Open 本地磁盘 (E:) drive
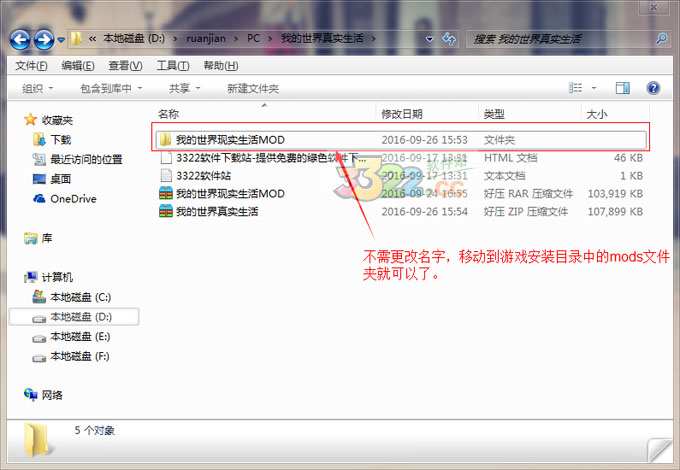680x470 pixels. pyautogui.click(x=80, y=336)
